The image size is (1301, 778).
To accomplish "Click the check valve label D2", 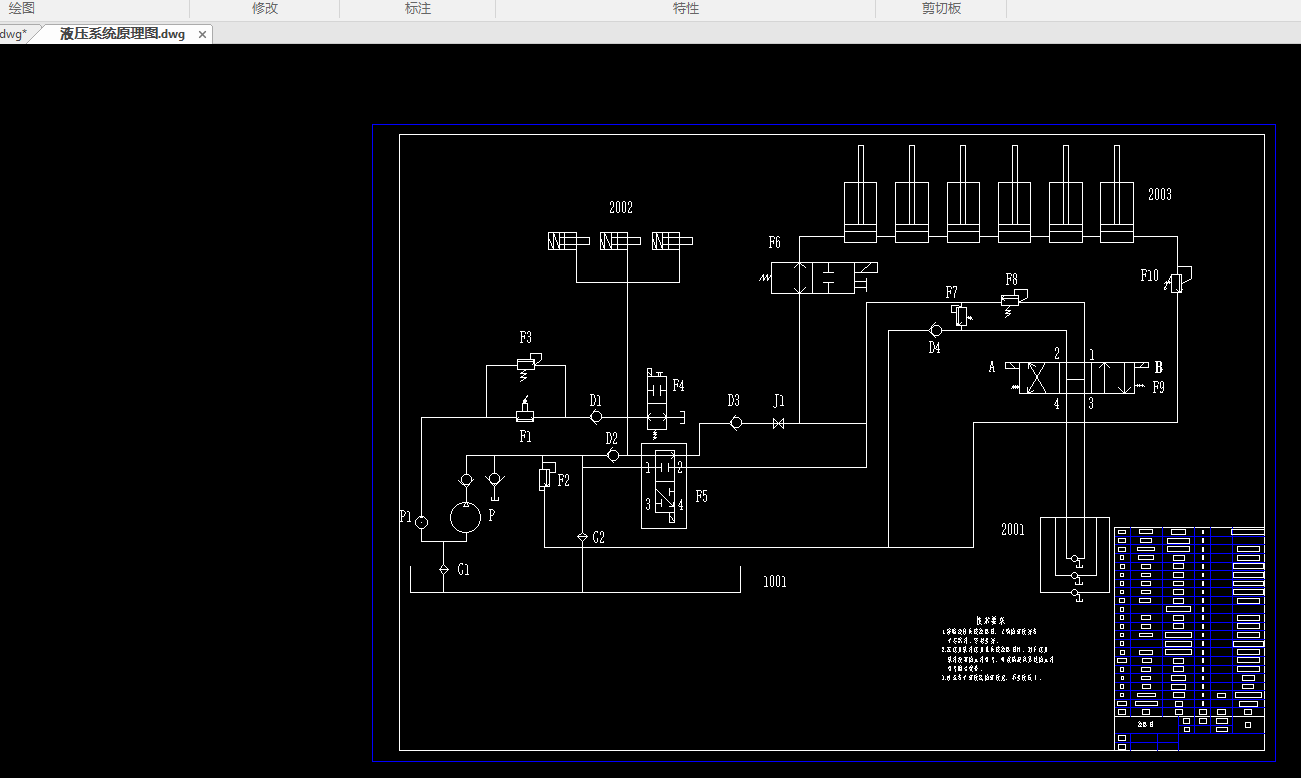I will point(611,438).
